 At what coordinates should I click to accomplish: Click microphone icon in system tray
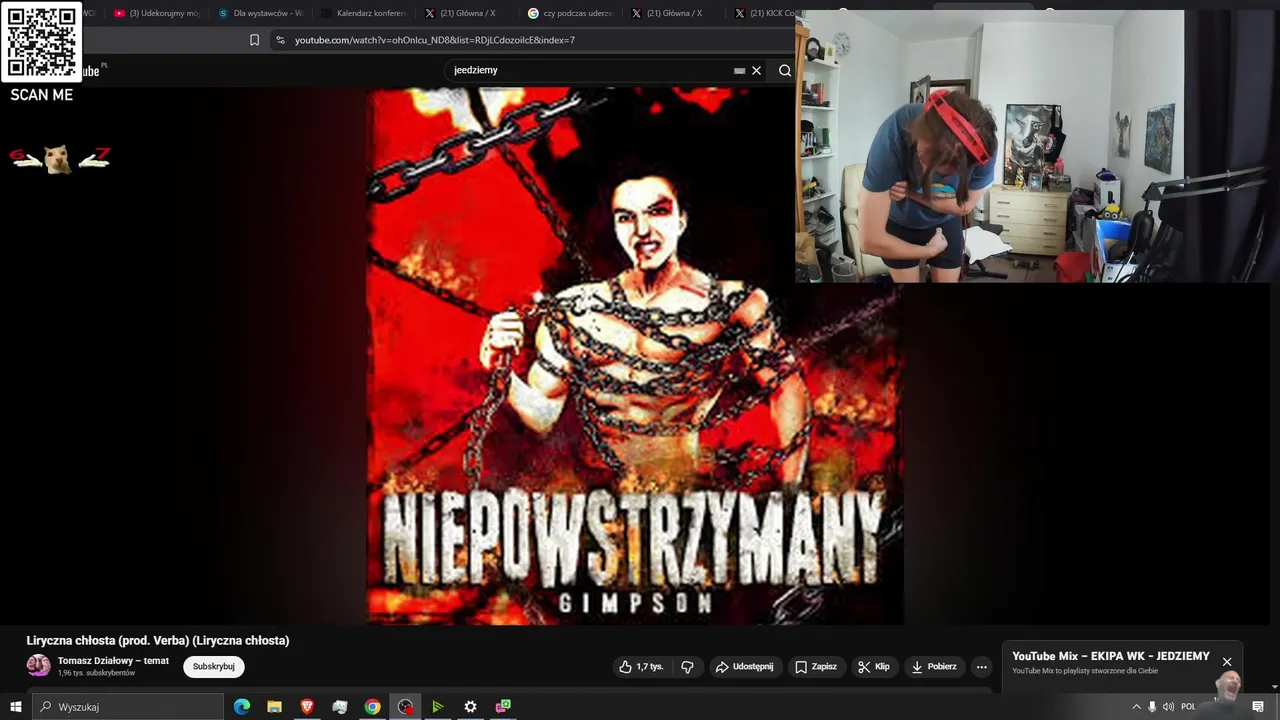(1152, 707)
